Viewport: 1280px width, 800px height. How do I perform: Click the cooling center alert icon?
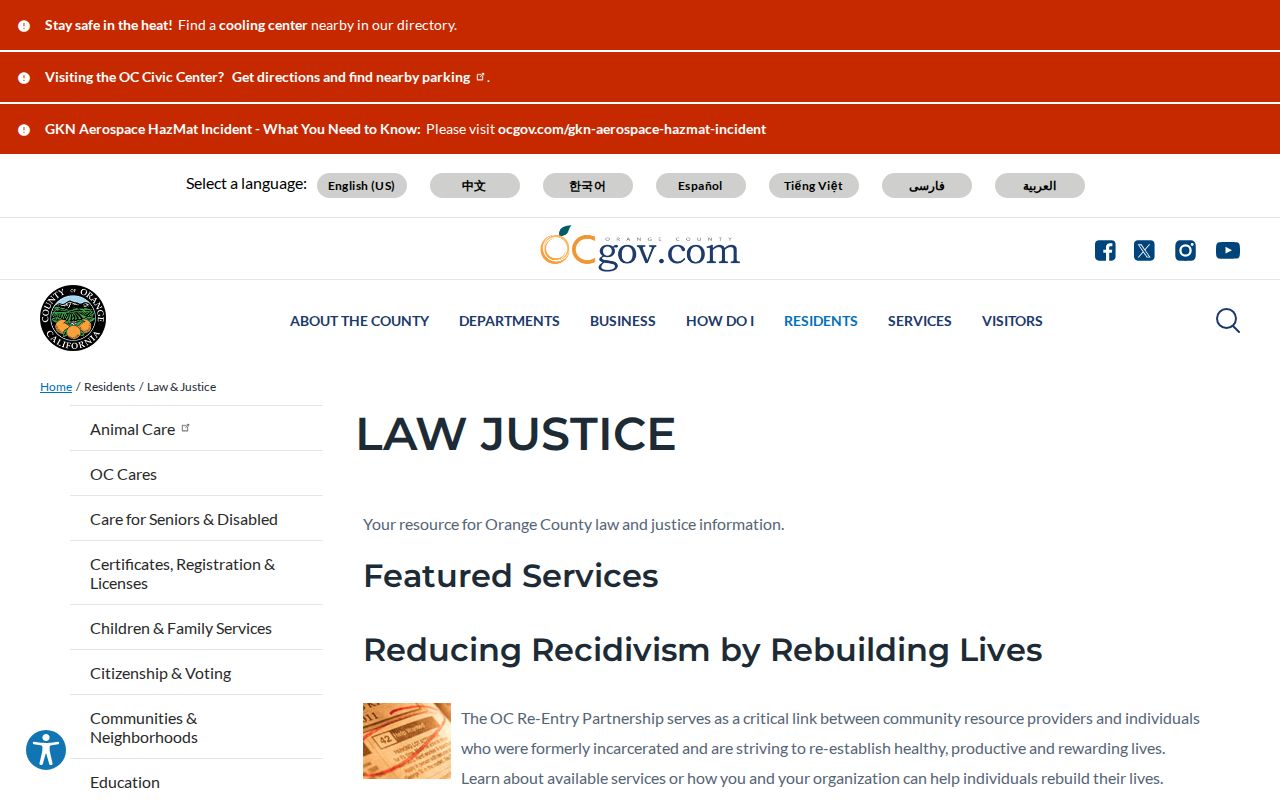tap(24, 26)
